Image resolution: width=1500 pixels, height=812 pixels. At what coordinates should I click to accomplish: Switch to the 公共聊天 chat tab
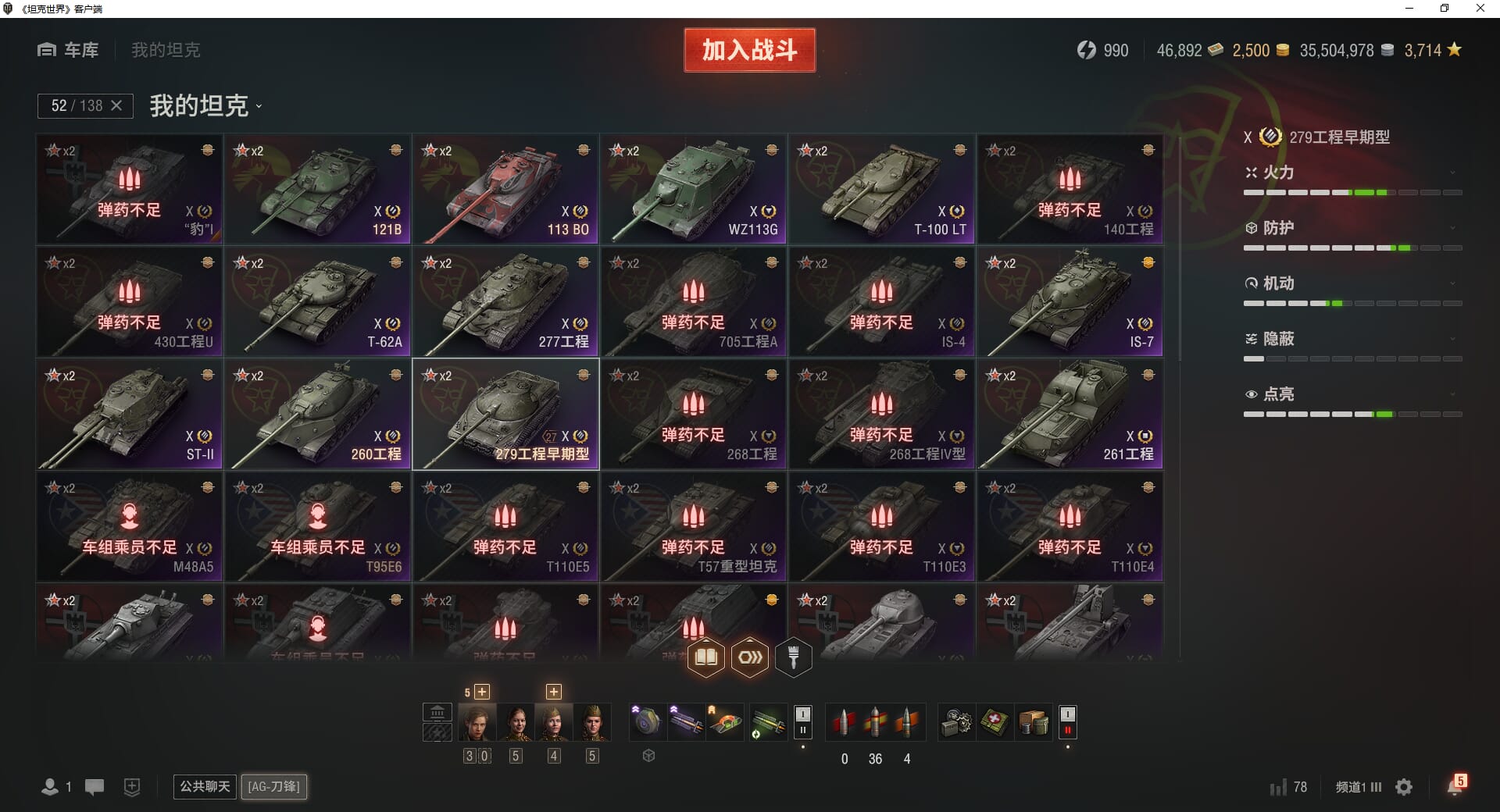pos(205,786)
